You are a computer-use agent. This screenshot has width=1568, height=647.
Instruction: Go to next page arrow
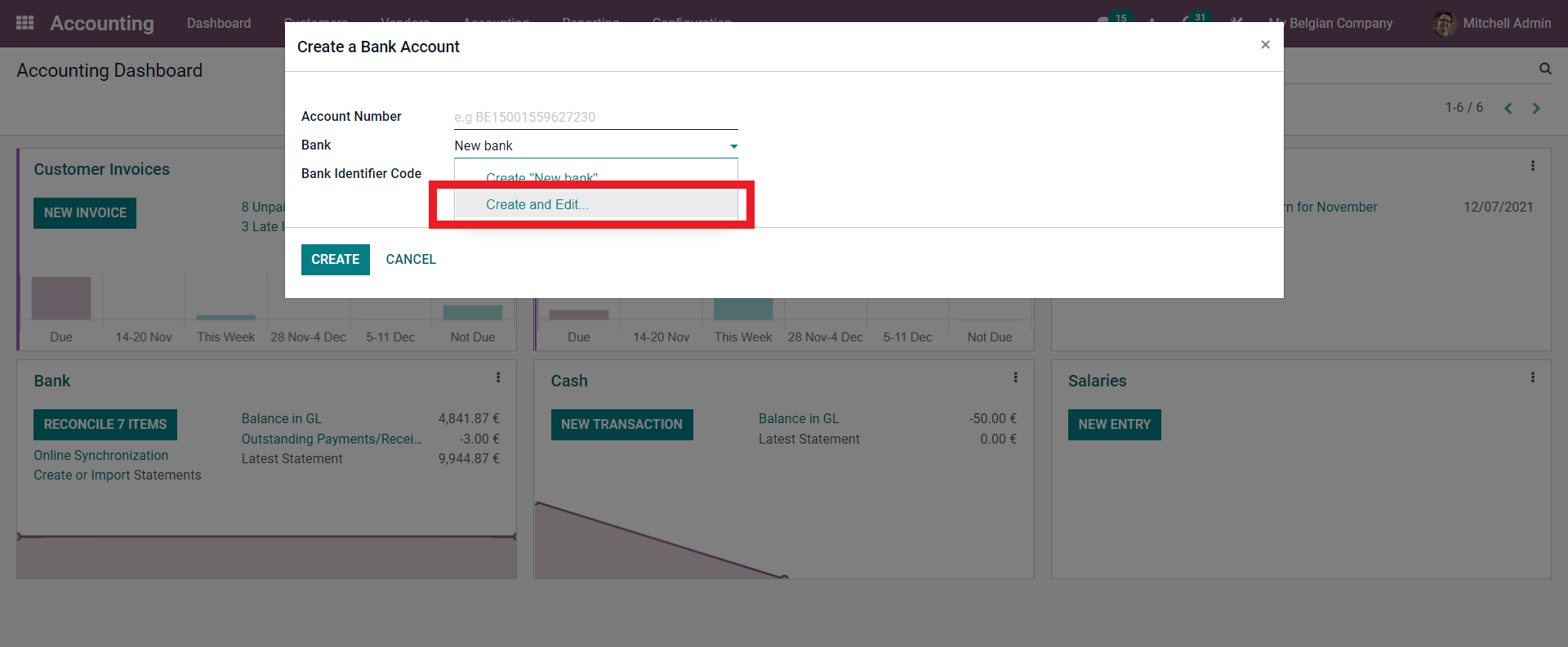tap(1536, 108)
